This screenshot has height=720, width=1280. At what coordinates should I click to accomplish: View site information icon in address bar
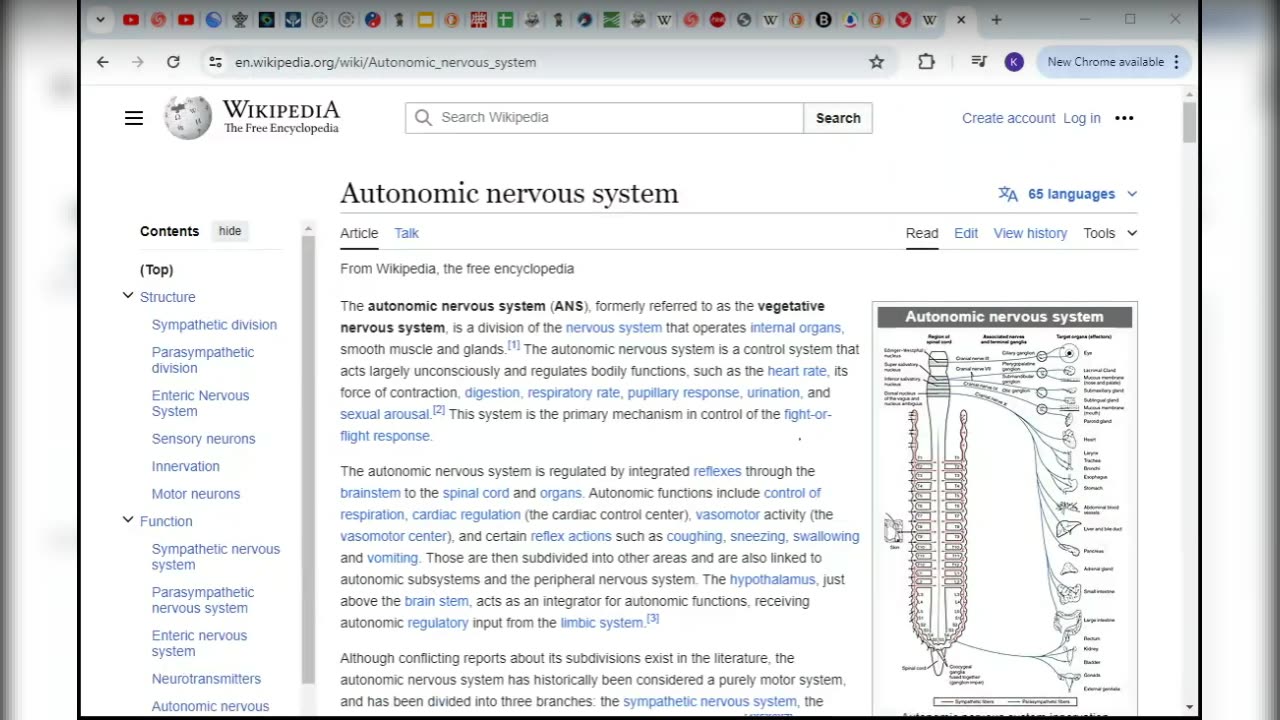pos(215,62)
